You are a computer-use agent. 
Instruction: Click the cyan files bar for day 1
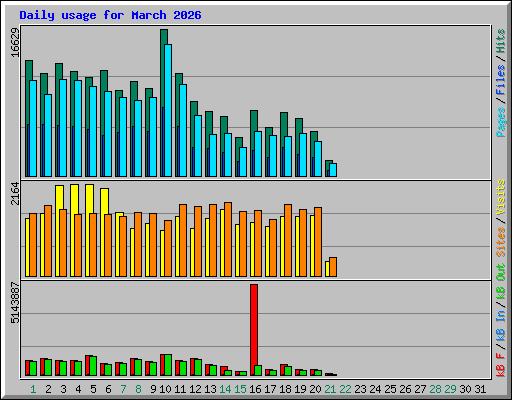coord(33,128)
